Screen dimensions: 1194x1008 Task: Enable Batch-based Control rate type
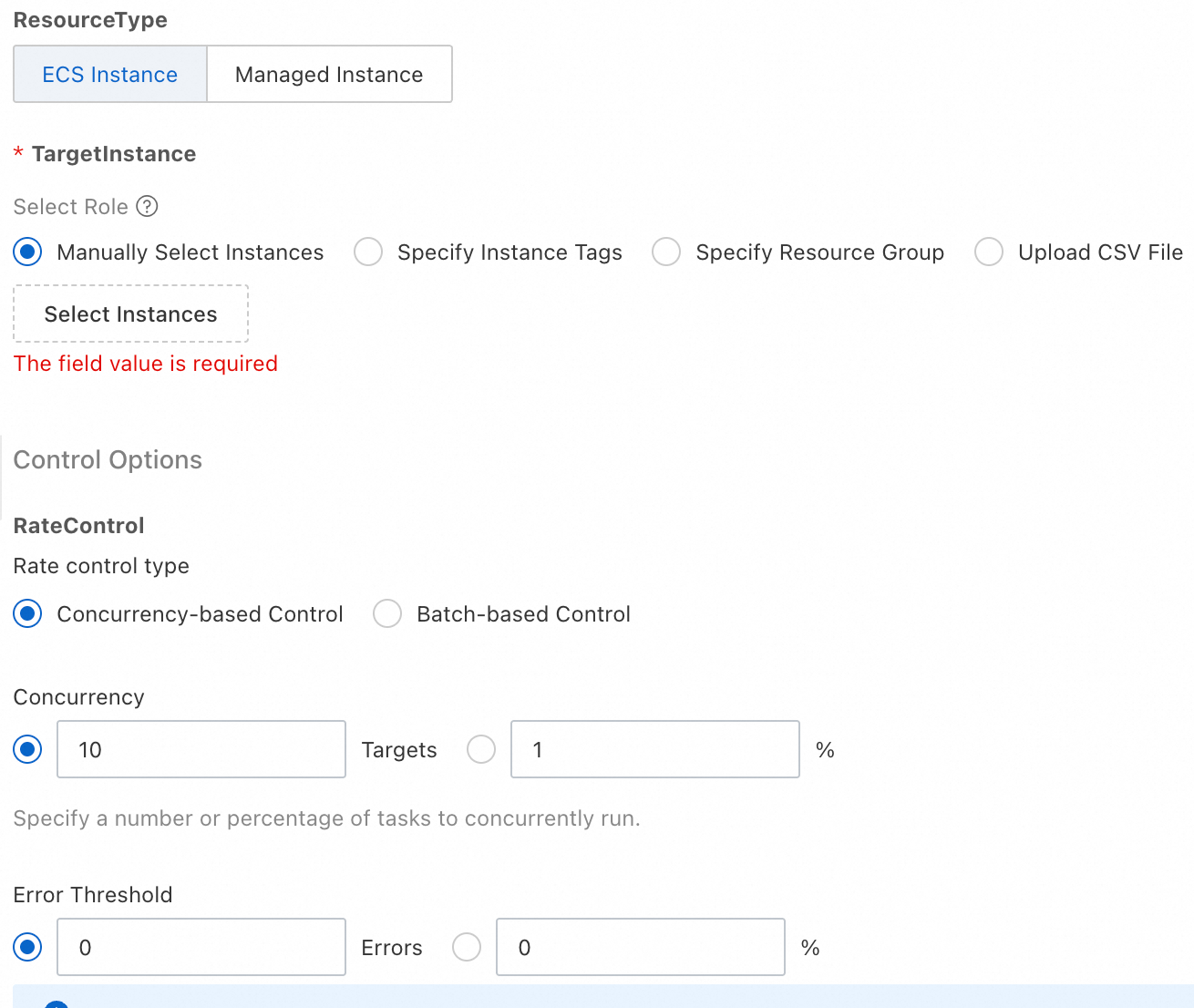coord(387,614)
